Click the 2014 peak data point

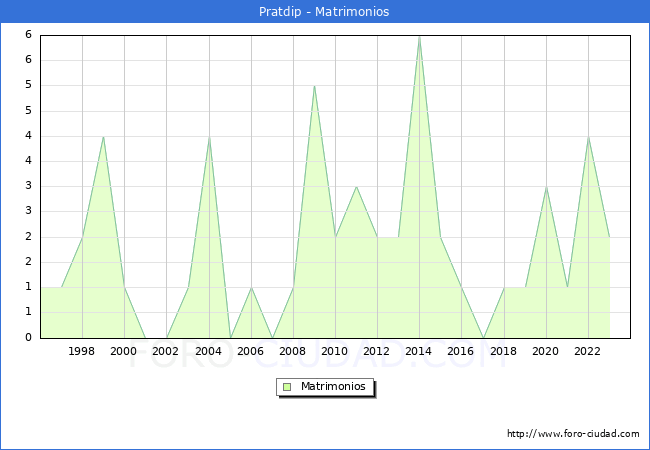click(x=420, y=36)
